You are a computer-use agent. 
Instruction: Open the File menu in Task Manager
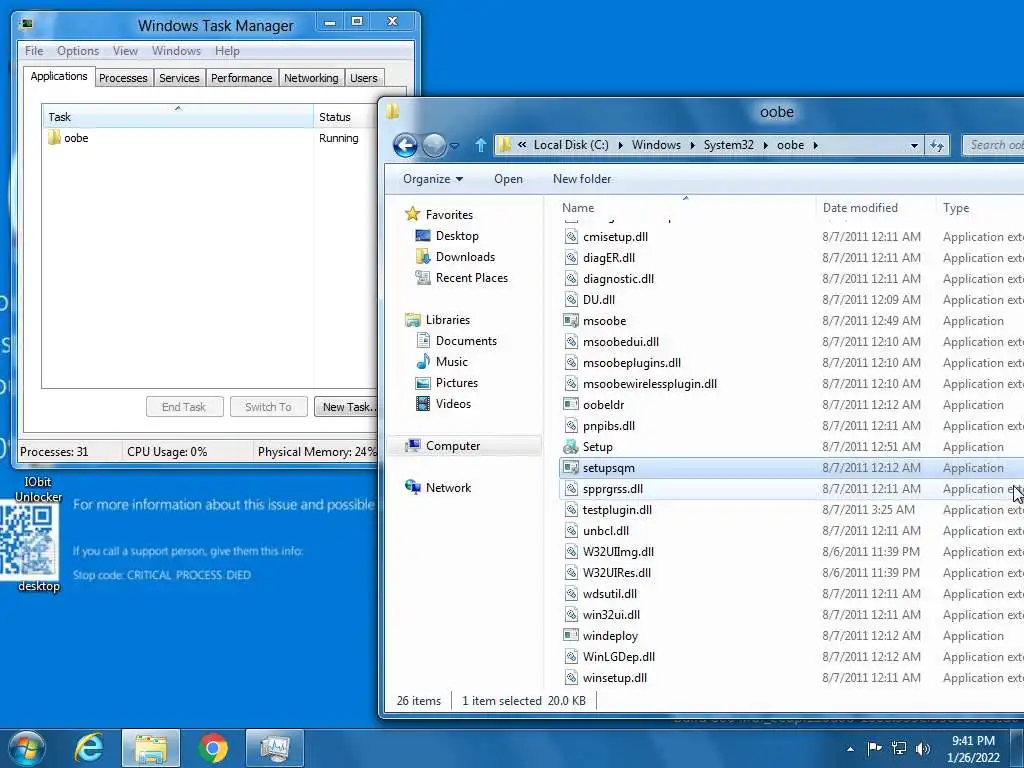34,51
